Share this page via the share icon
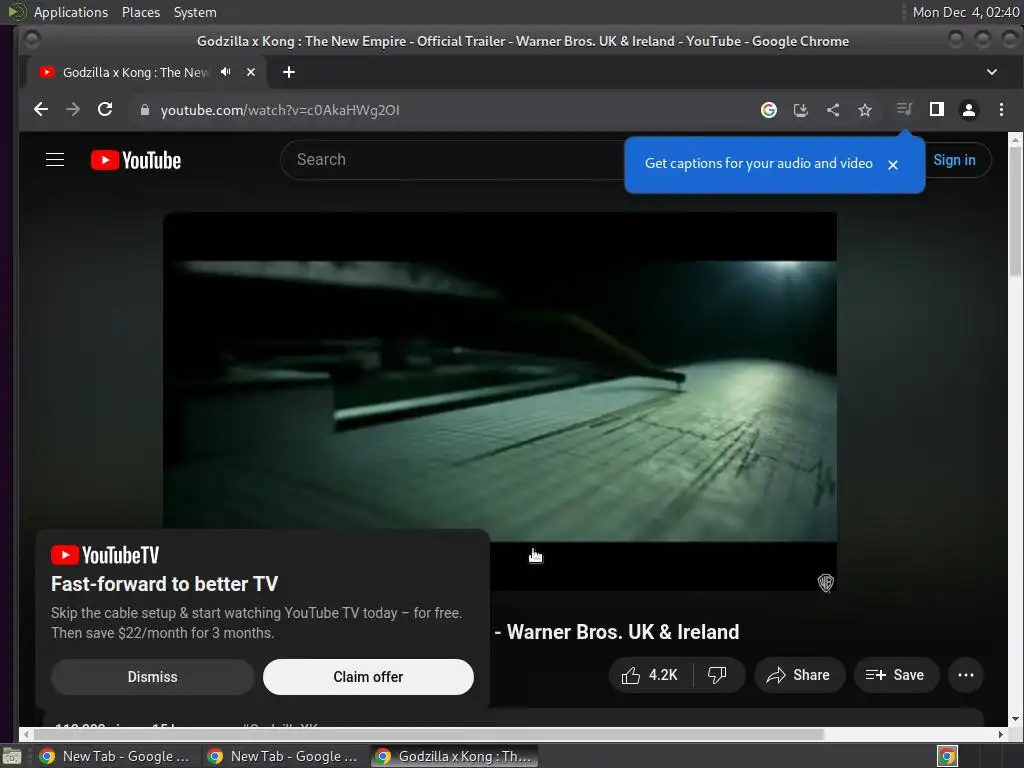The image size is (1024, 768). (x=833, y=110)
